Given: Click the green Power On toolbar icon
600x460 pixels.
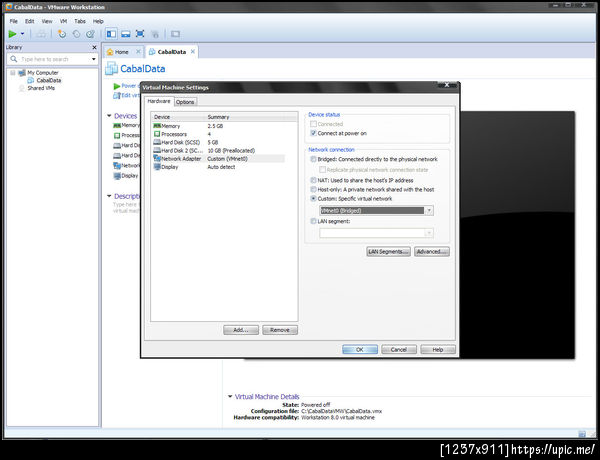Looking at the screenshot, I should click(x=12, y=34).
